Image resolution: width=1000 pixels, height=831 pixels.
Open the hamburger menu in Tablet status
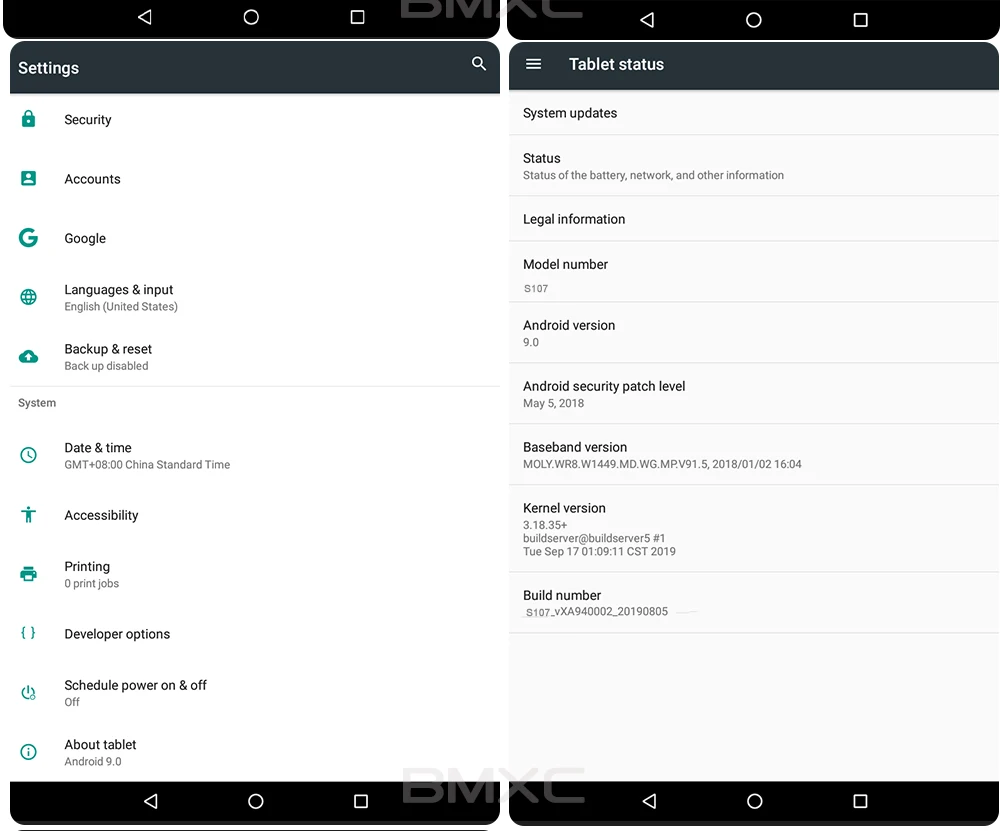pos(533,64)
